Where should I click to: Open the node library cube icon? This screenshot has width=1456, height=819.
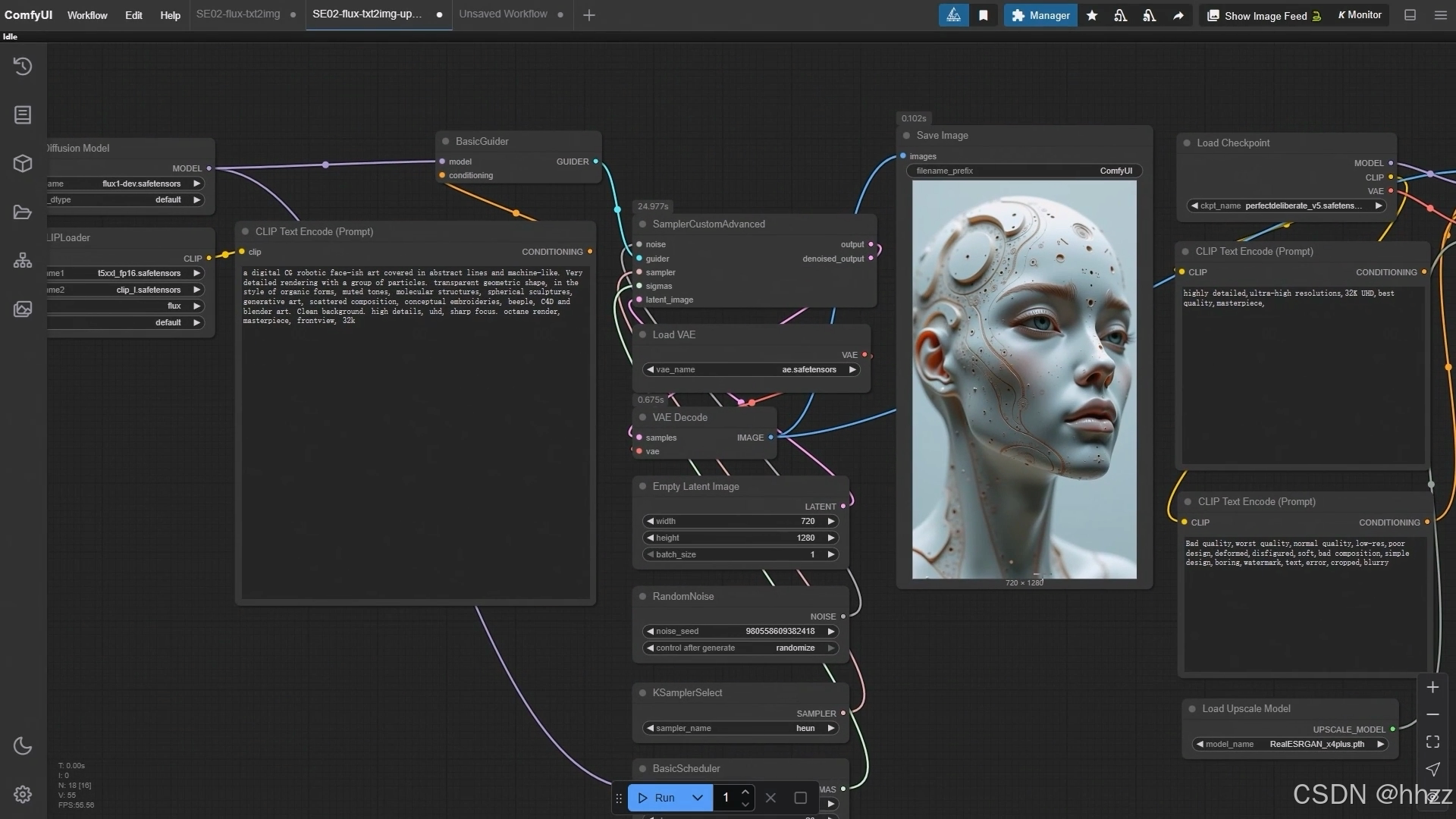(x=23, y=164)
